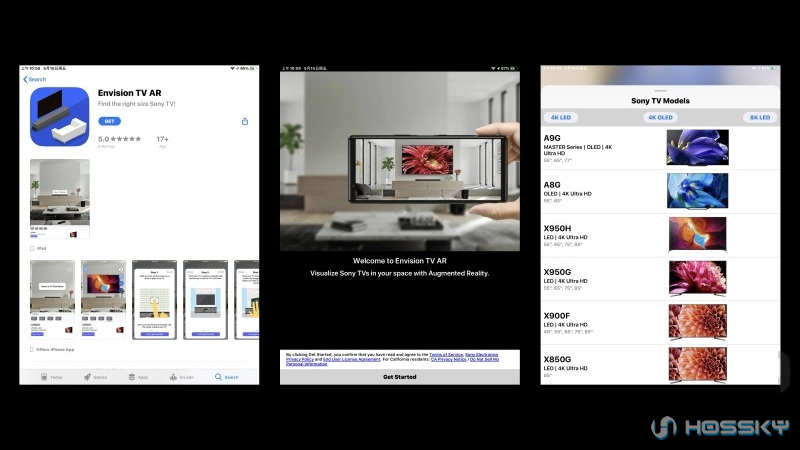Screen dimensions: 800x450
Task: Click the Sony TV Models title
Action: click(x=660, y=101)
